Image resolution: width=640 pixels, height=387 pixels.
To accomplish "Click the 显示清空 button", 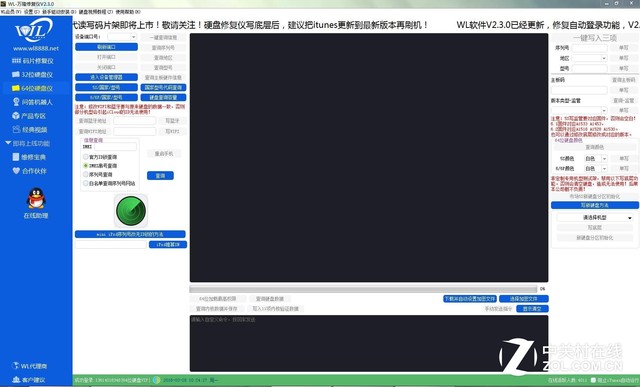I will pos(532,309).
